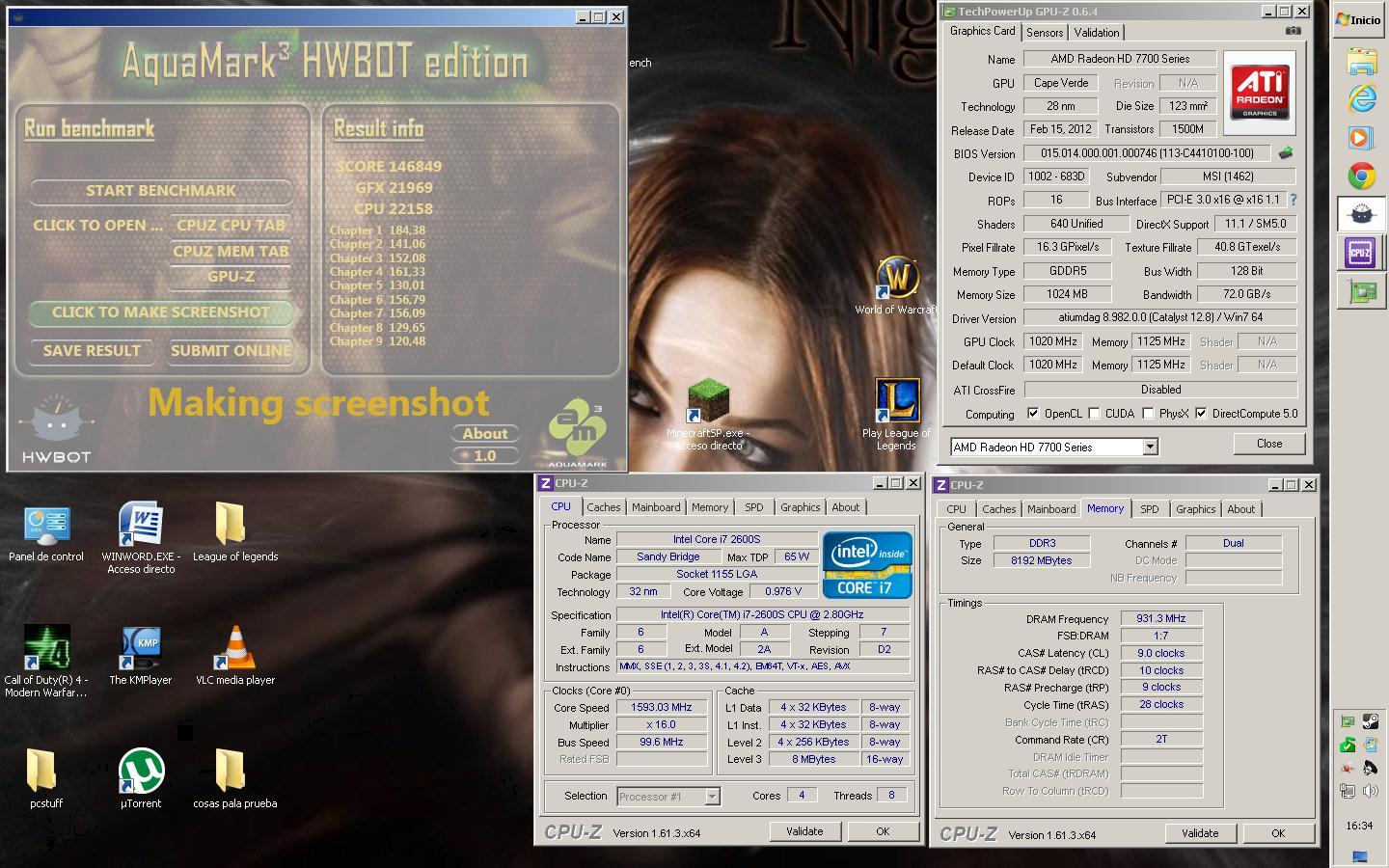Click Close button in GPU-Z window
The image size is (1389, 868).
pyautogui.click(x=1269, y=444)
